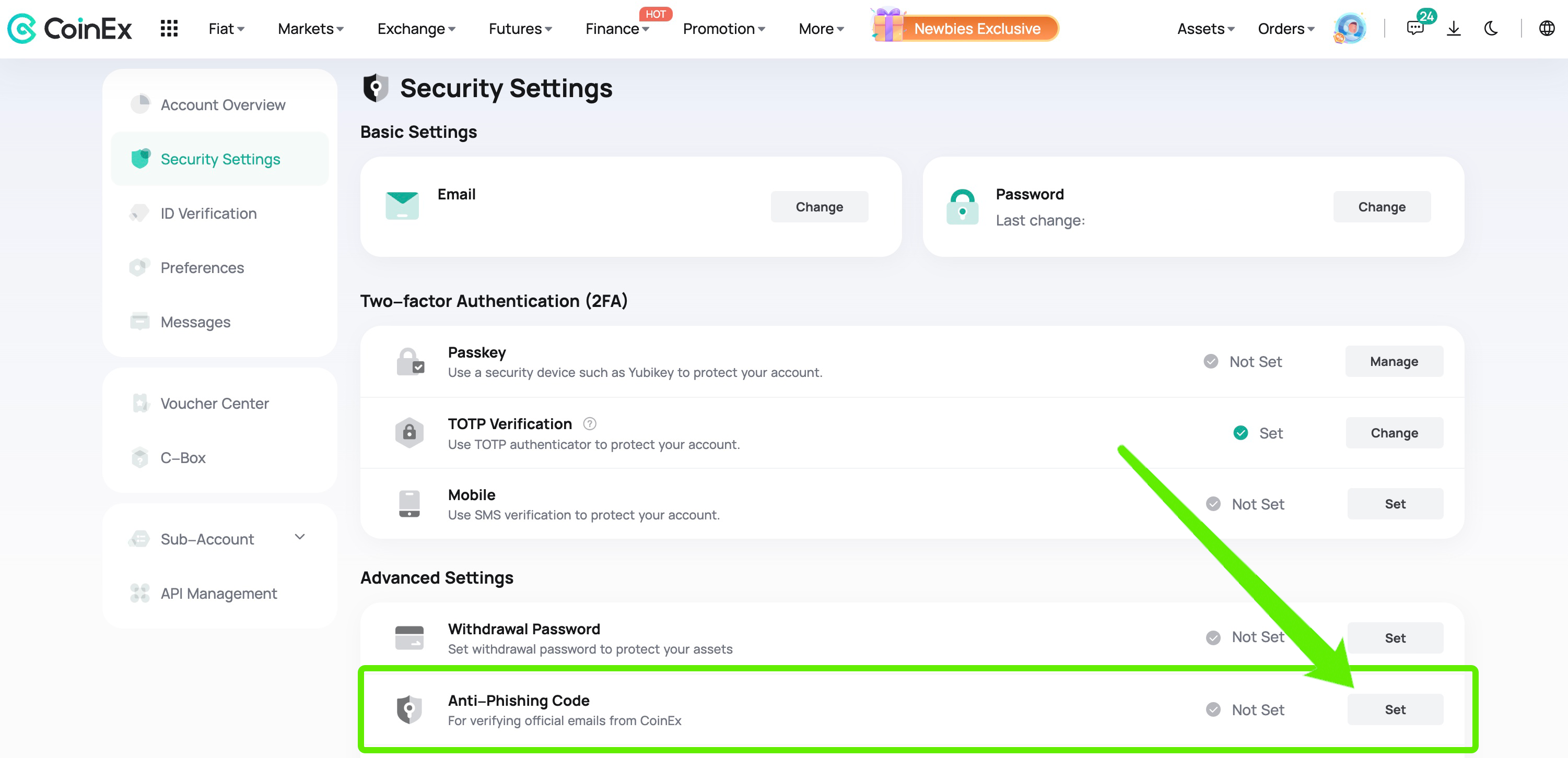Screen dimensions: 1568x758
Task: Open the Futures dropdown menu
Action: point(520,29)
